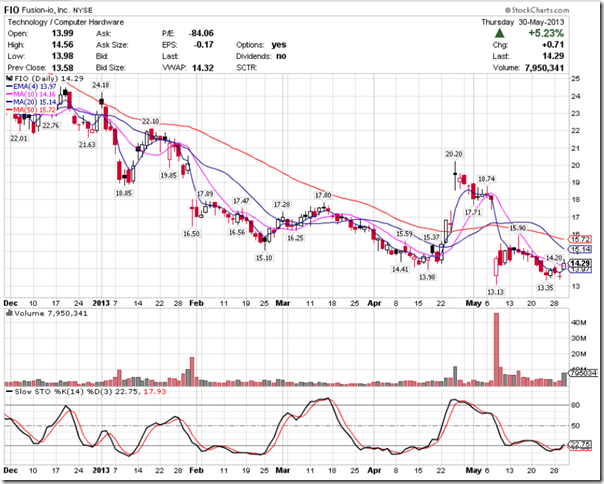Image resolution: width=604 pixels, height=484 pixels.
Task: Click the High value 14.56
Action: (62, 45)
